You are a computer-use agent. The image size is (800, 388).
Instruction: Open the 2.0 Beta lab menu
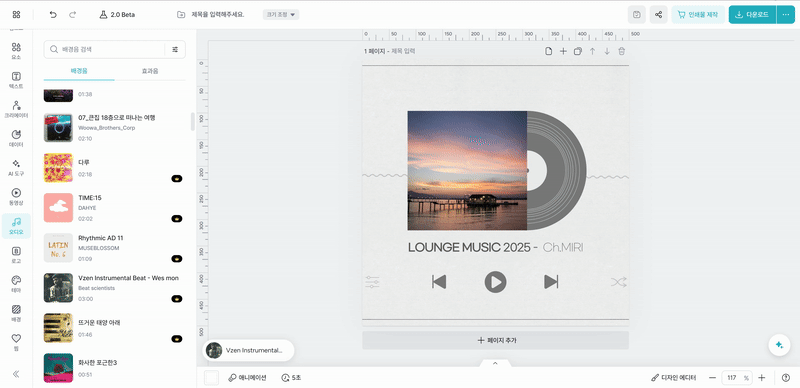click(x=117, y=15)
